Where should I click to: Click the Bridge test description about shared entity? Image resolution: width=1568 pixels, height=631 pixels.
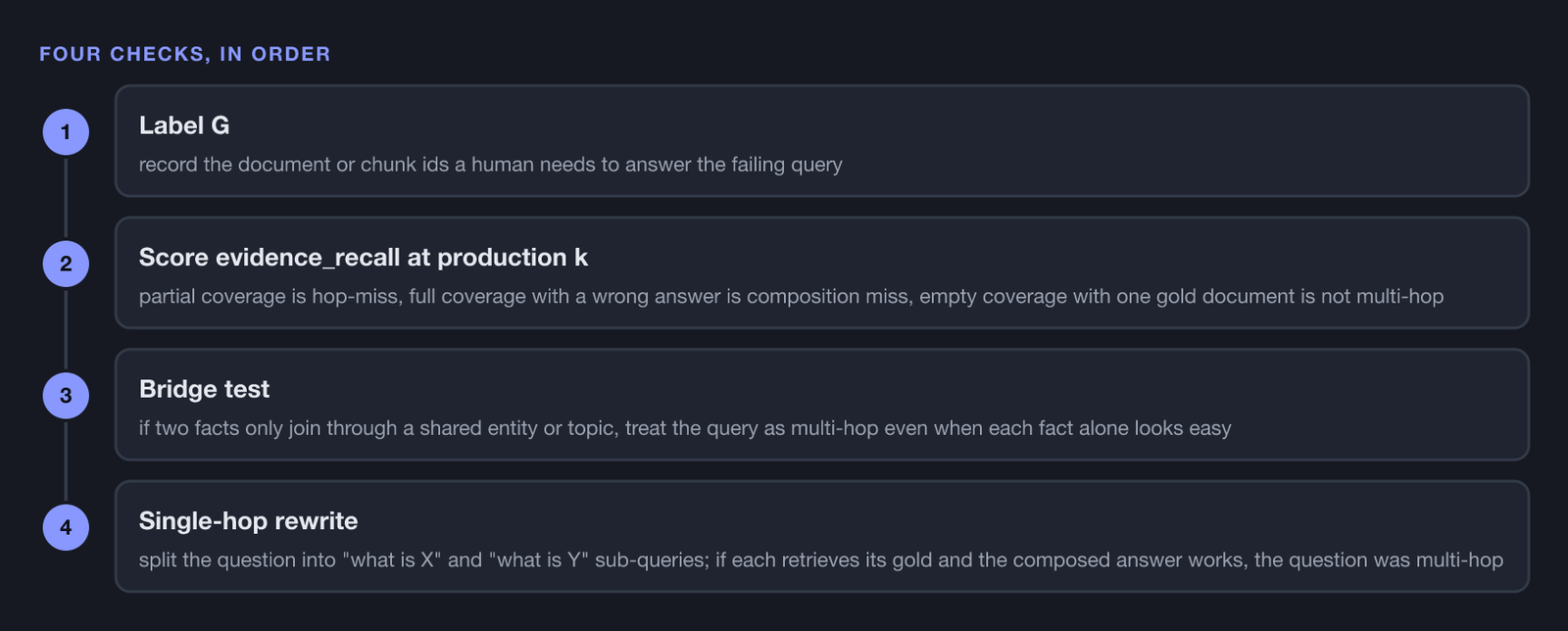[x=685, y=428]
